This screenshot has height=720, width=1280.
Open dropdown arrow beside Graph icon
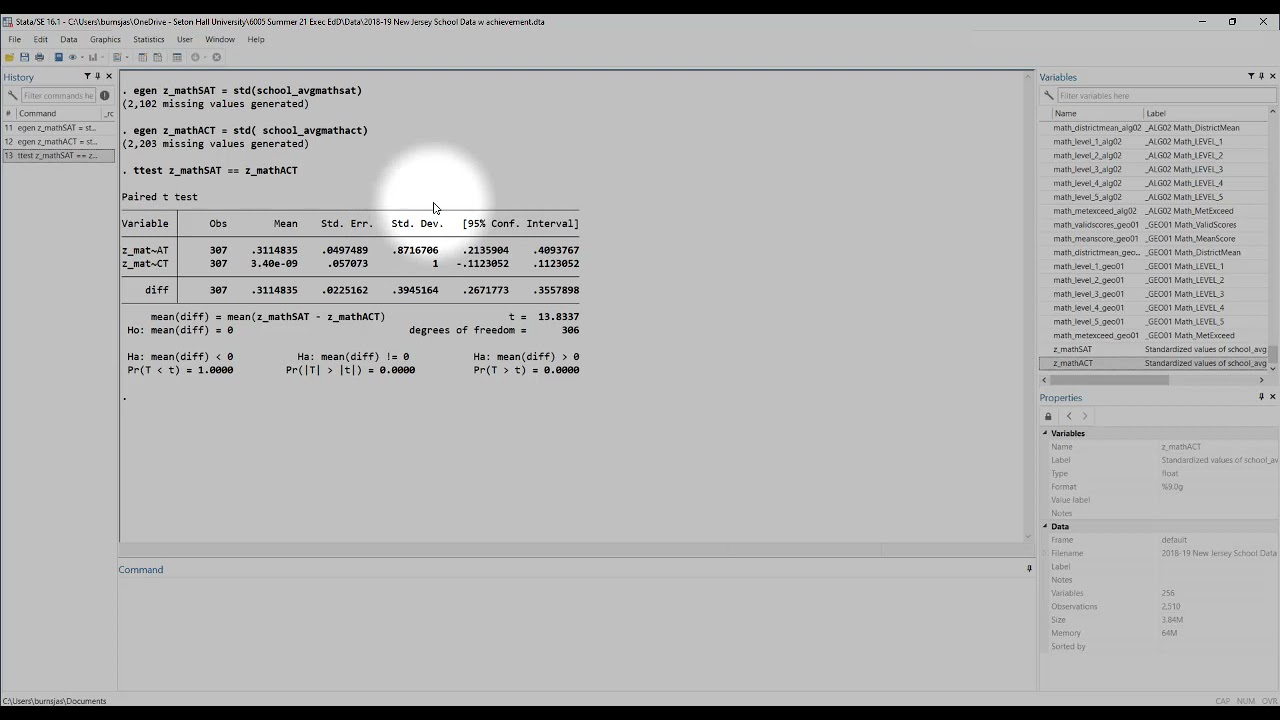(102, 57)
